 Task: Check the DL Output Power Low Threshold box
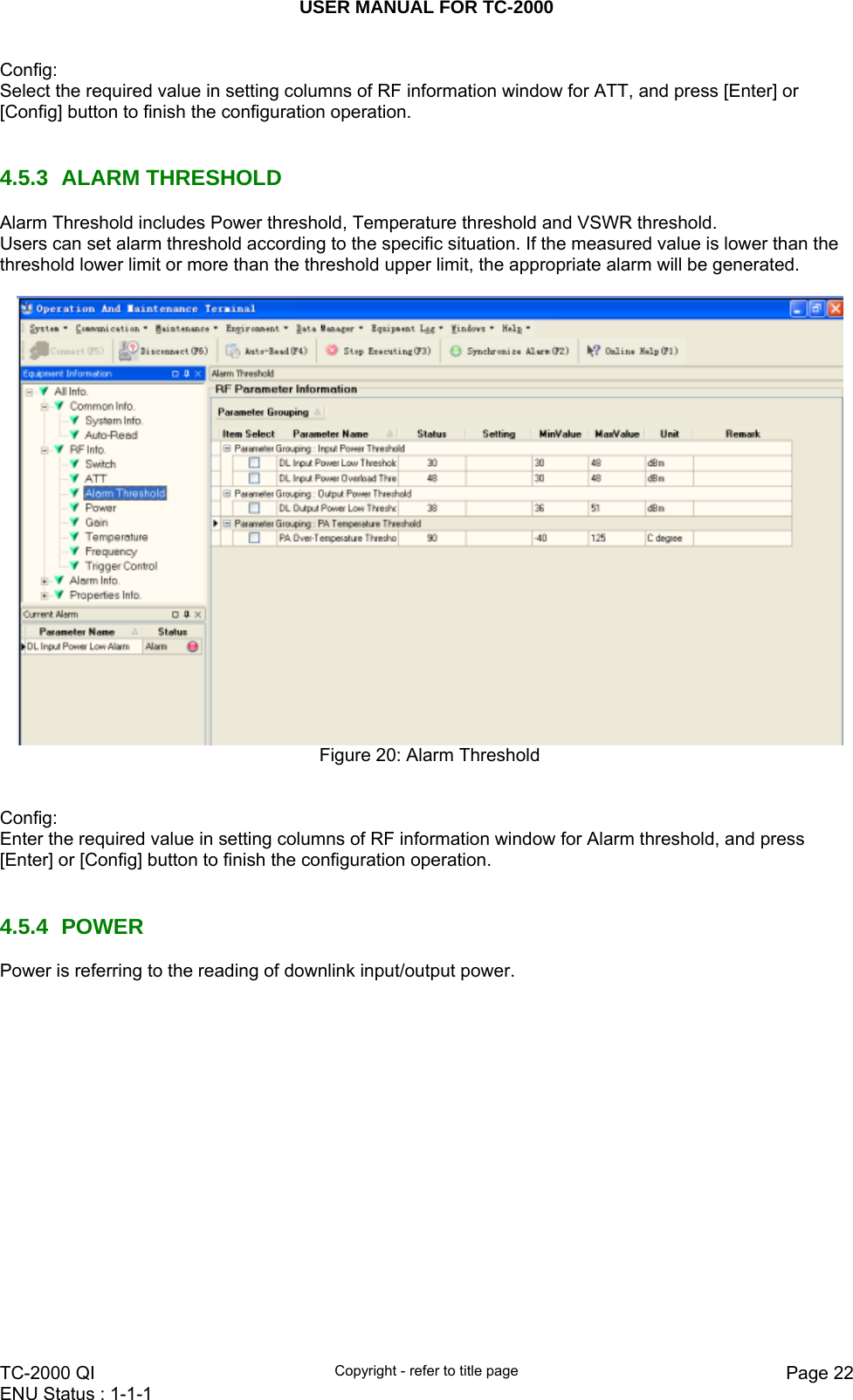coord(254,508)
